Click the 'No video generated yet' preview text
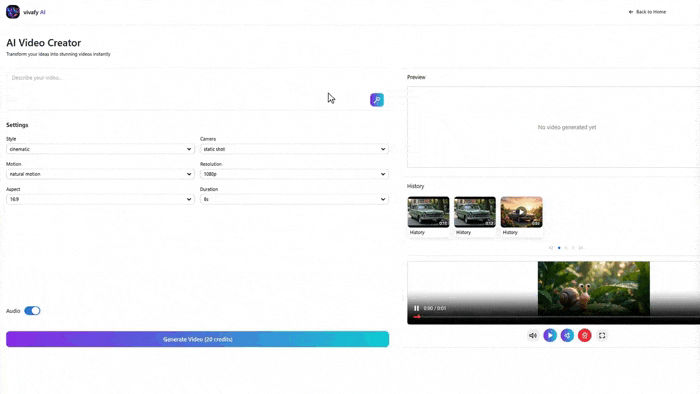Viewport: 700px width, 394px height. point(567,127)
